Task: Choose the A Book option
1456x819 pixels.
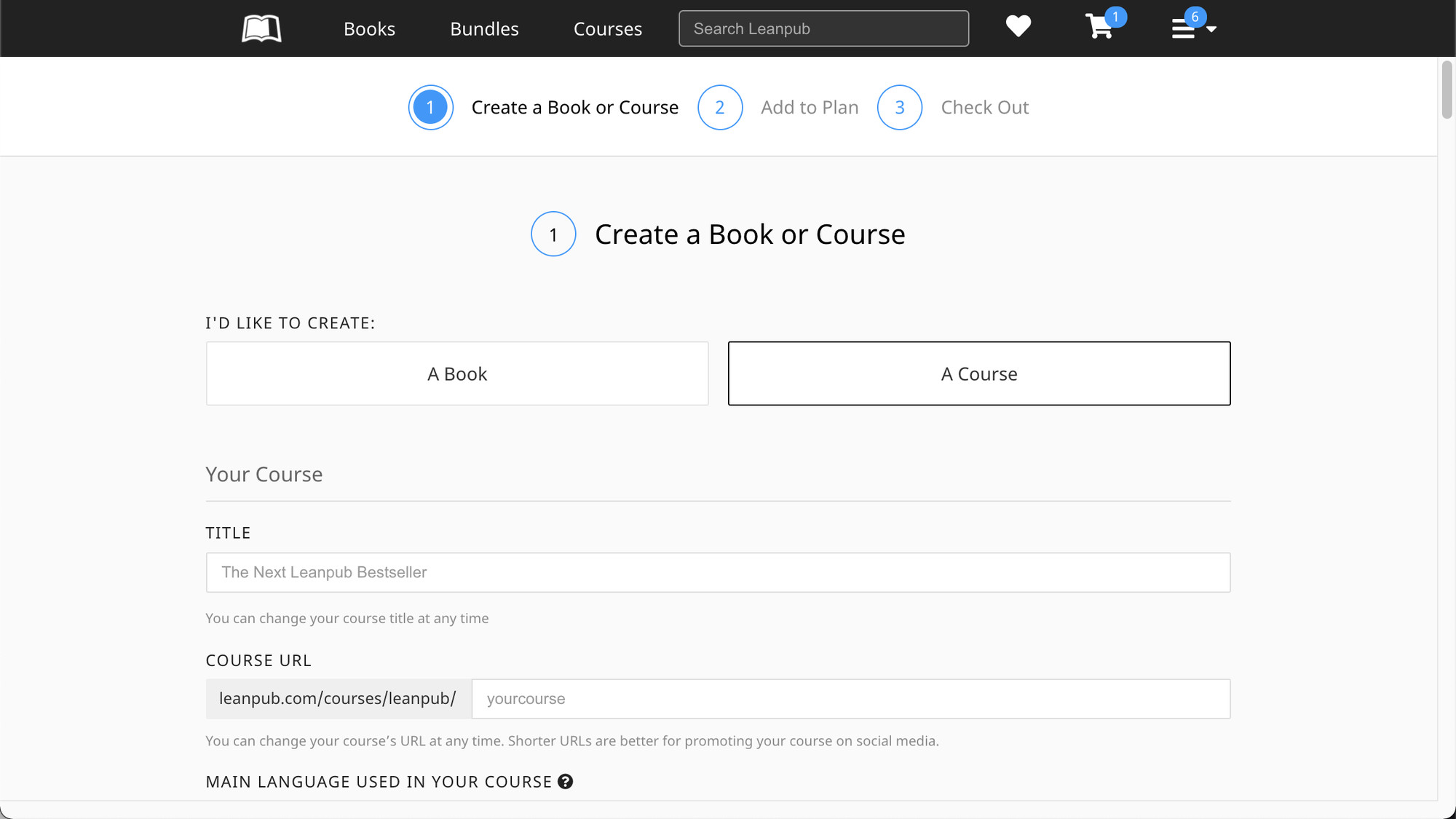Action: tap(457, 373)
